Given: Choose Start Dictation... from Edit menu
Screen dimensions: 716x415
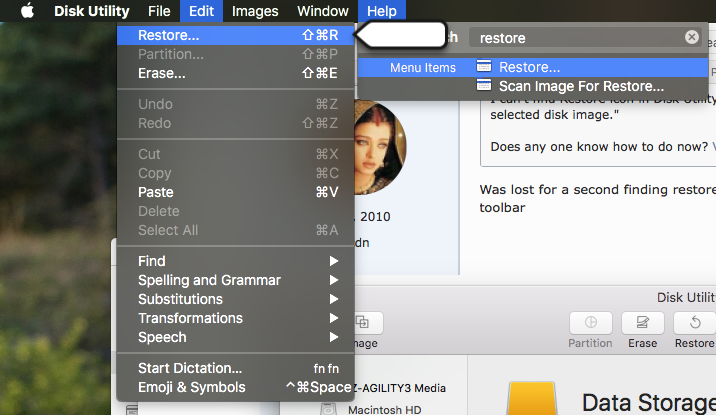Looking at the screenshot, I should tap(236, 368).
